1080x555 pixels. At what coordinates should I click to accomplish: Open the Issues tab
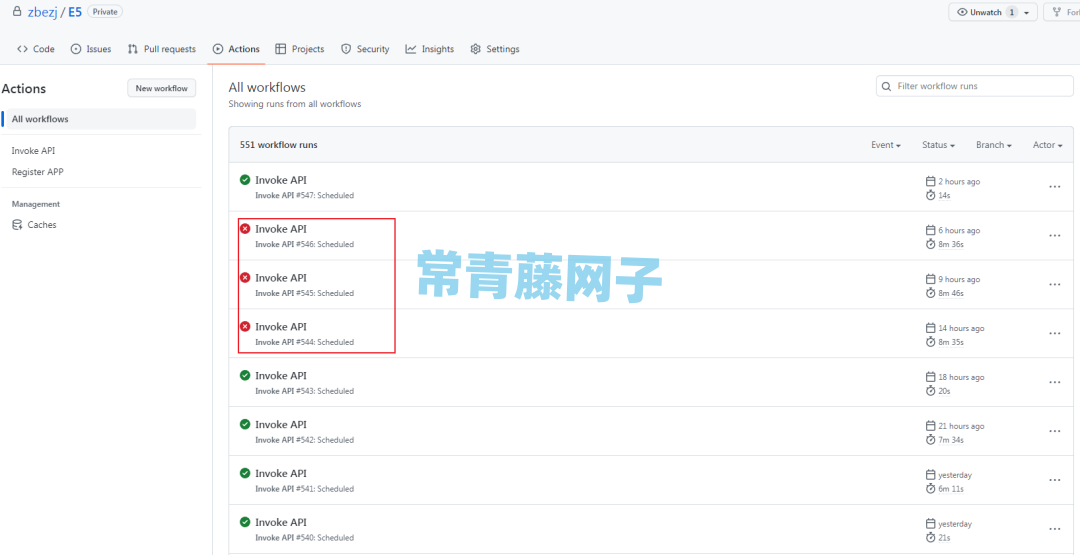(91, 49)
